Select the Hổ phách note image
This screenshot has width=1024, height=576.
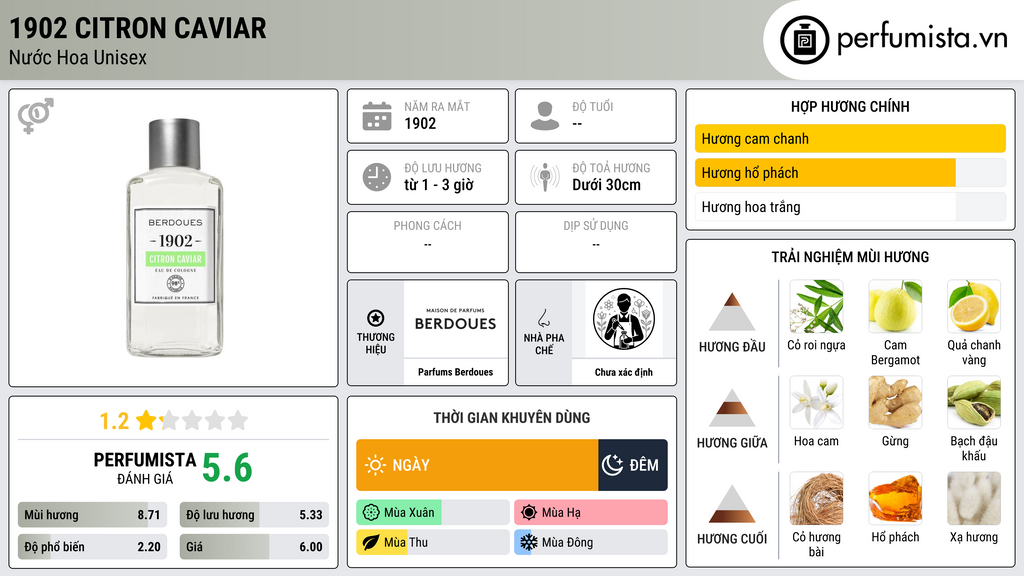[x=895, y=498]
